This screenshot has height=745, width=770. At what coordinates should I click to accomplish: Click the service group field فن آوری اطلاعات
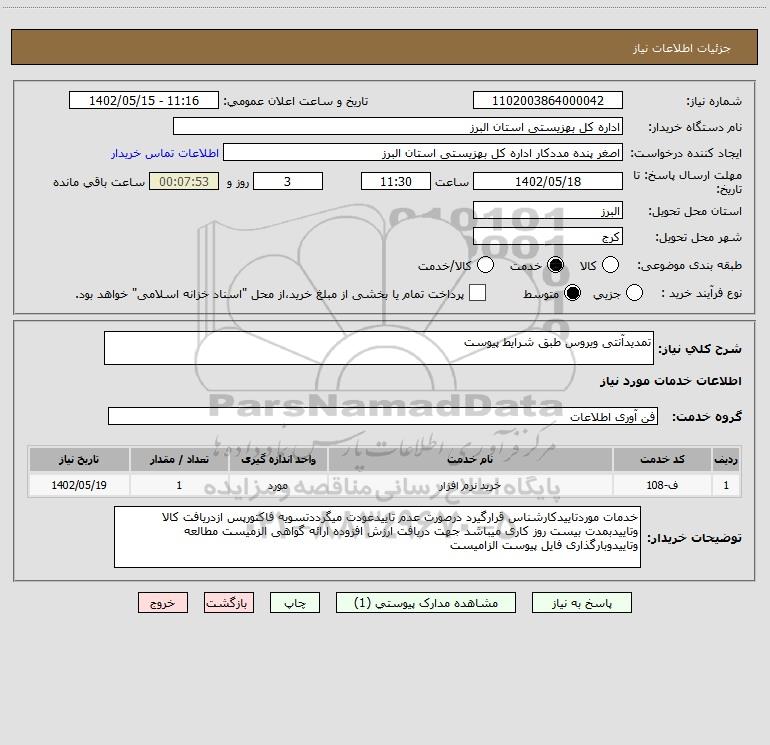[x=383, y=416]
